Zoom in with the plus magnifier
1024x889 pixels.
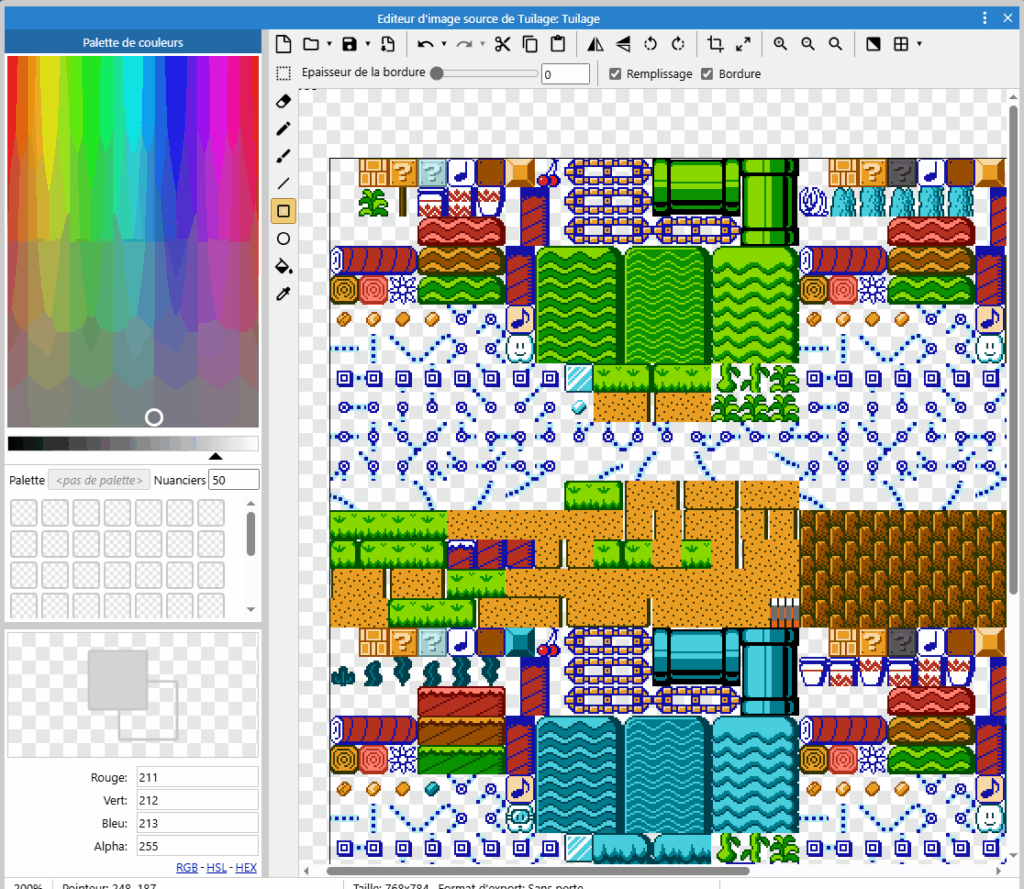780,44
